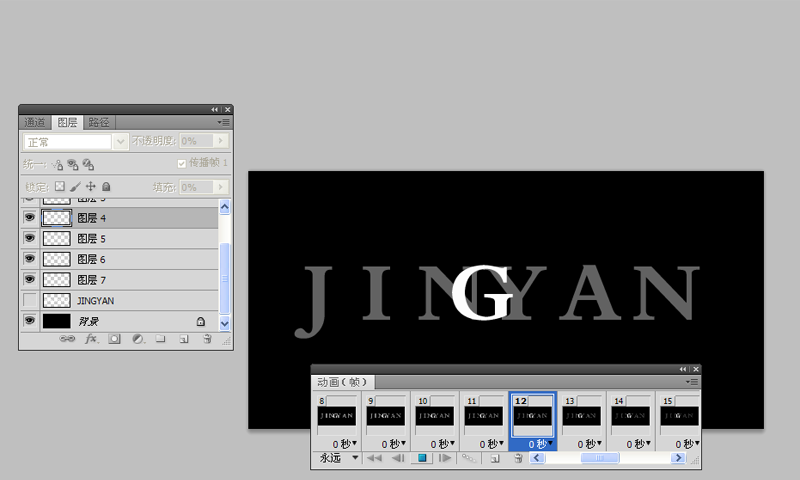Open the 正常 blend mode dropdown
The height and width of the screenshot is (480, 800).
coord(75,142)
